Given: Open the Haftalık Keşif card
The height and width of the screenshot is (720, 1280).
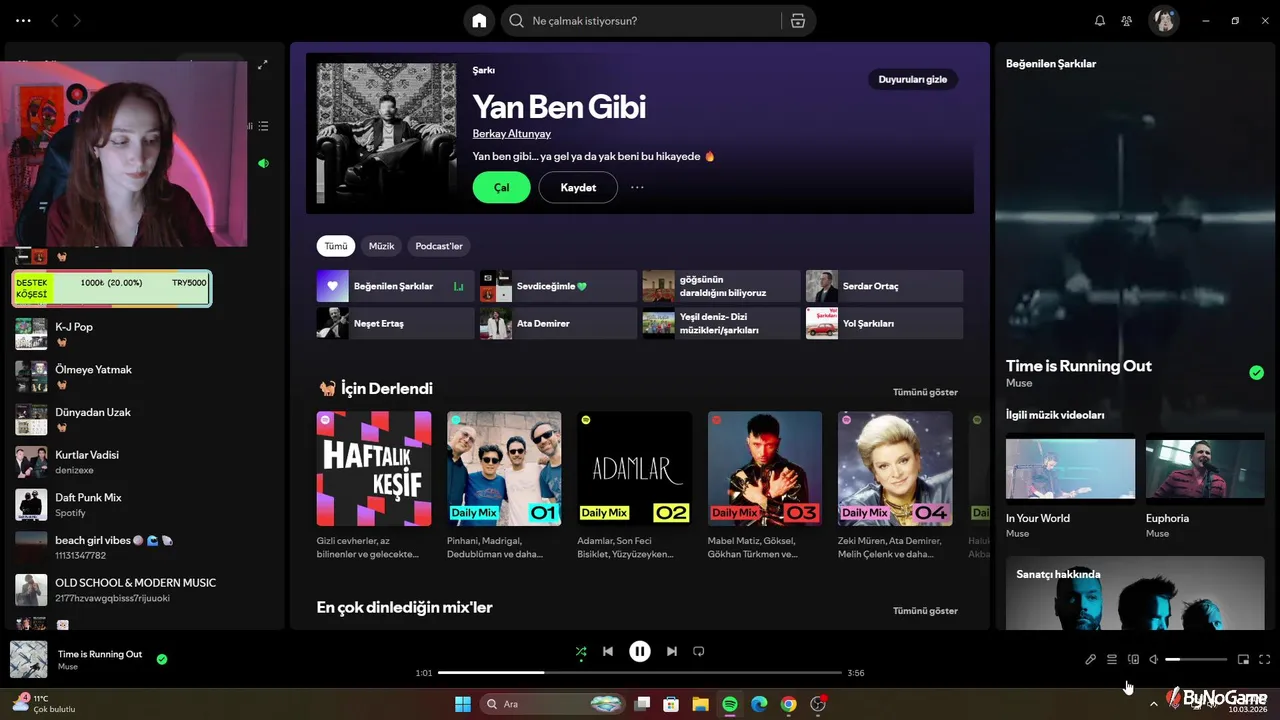Looking at the screenshot, I should [x=374, y=486].
